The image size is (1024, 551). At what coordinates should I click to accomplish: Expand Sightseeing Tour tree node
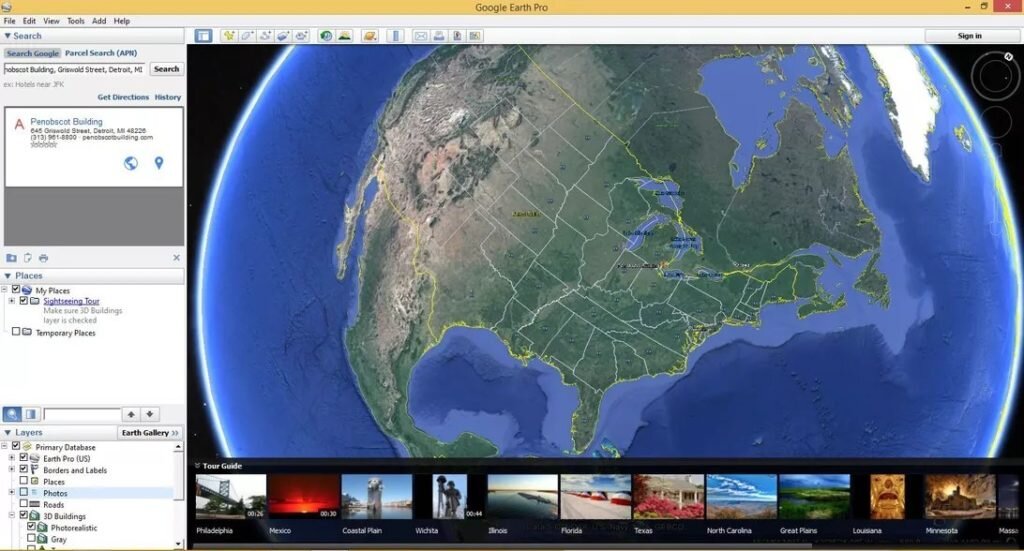[x=12, y=301]
